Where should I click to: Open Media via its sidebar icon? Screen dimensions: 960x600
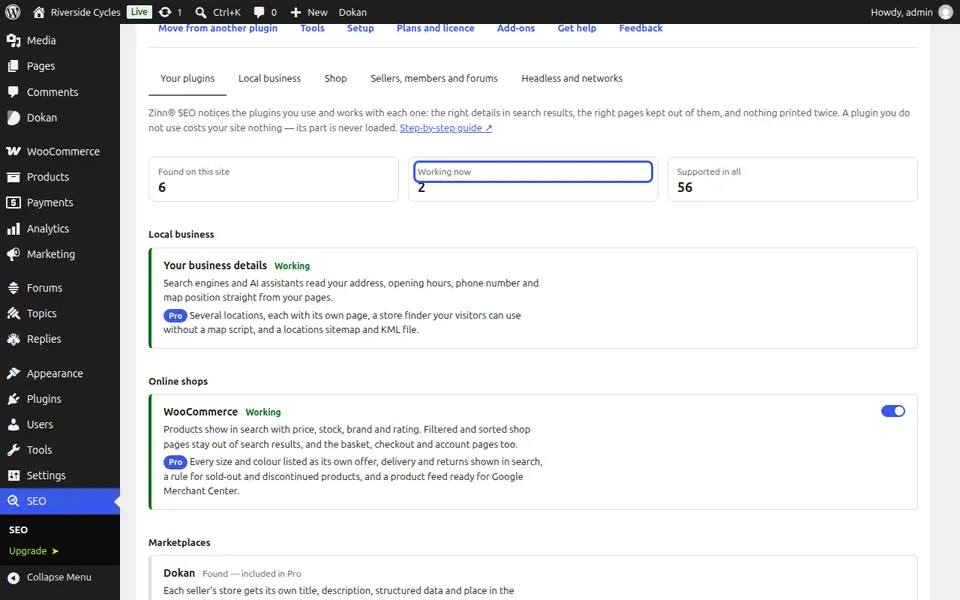pos(13,40)
